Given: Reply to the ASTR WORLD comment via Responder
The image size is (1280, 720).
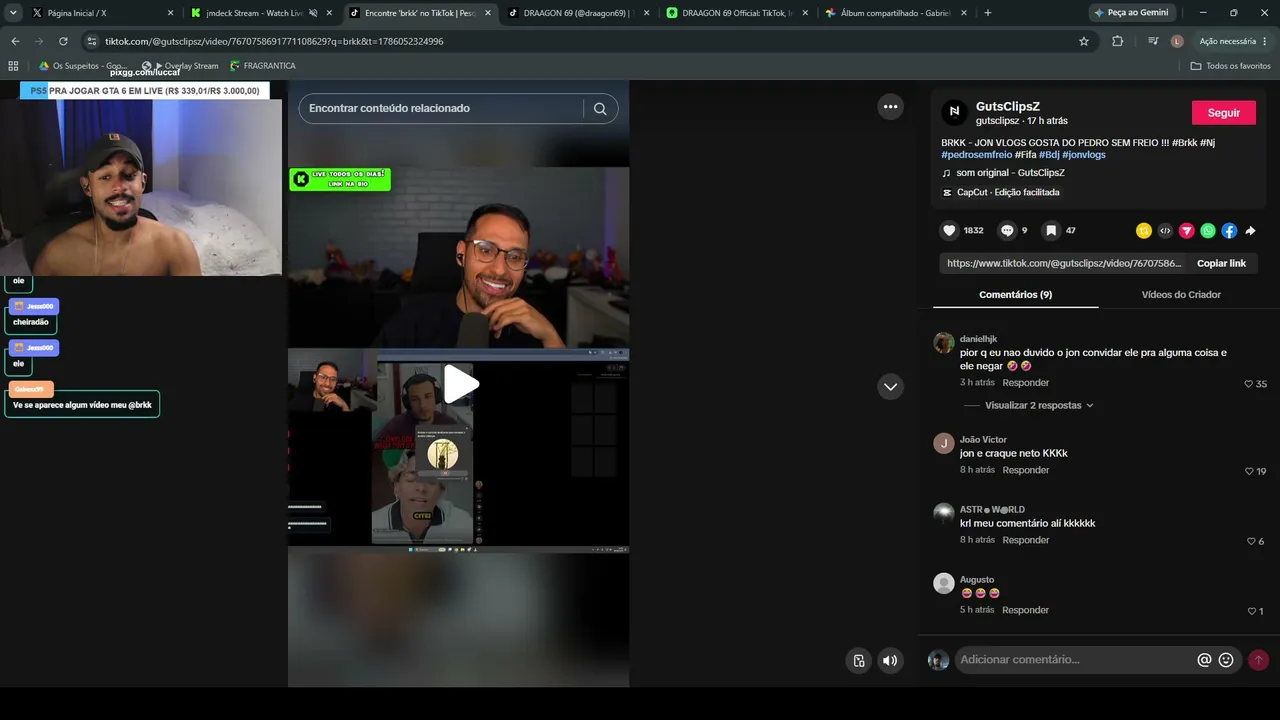Looking at the screenshot, I should coord(1026,540).
